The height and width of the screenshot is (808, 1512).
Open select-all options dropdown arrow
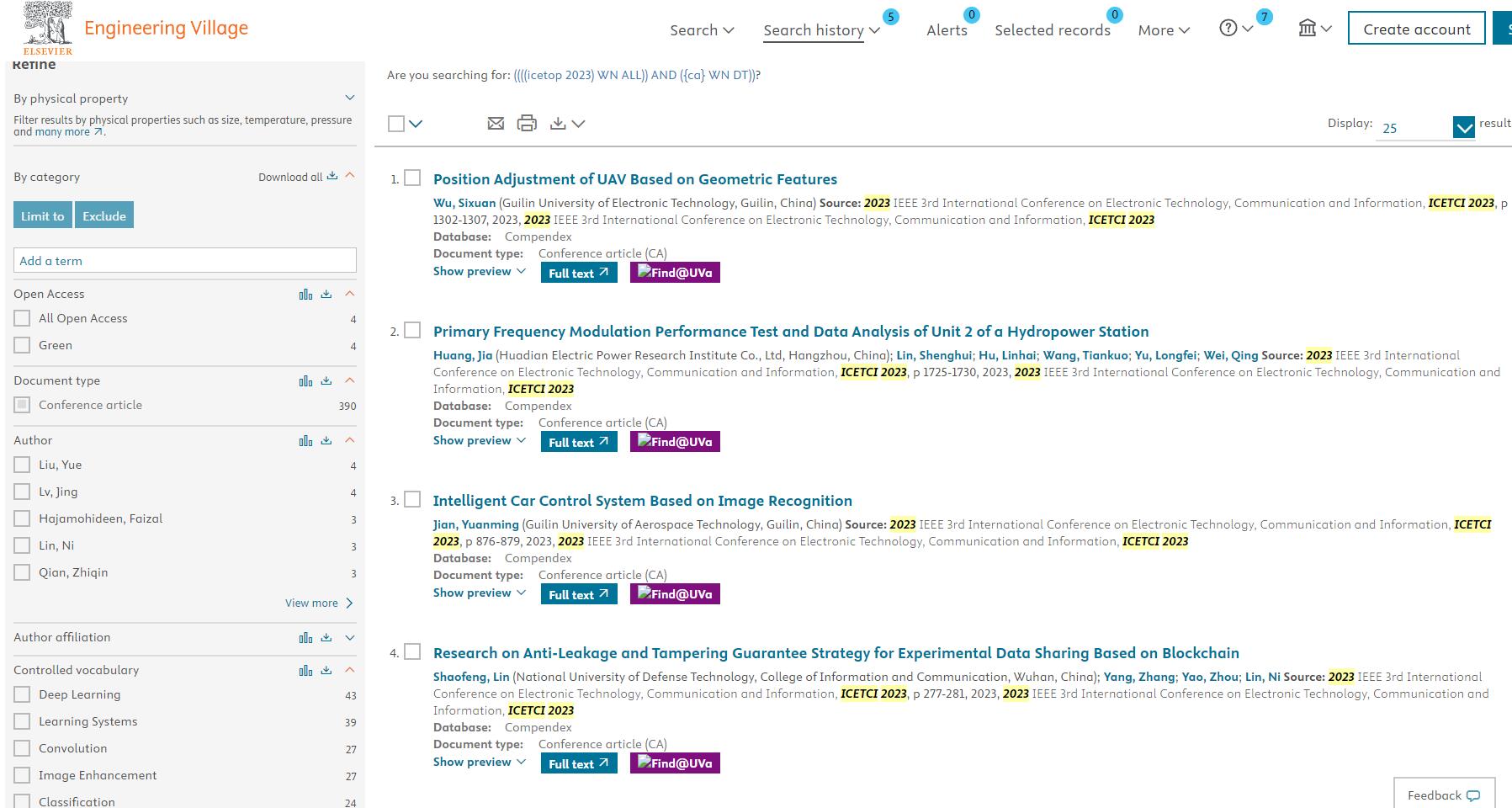point(416,124)
